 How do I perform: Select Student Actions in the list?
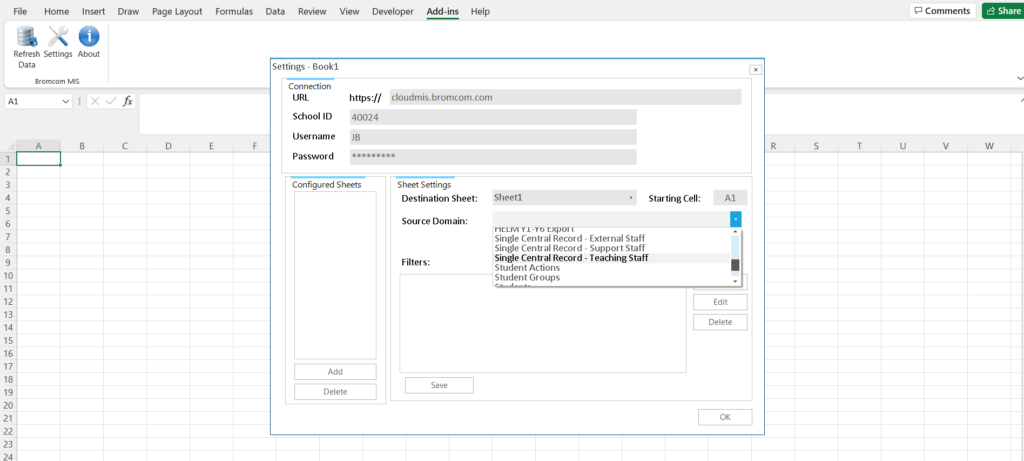[527, 268]
